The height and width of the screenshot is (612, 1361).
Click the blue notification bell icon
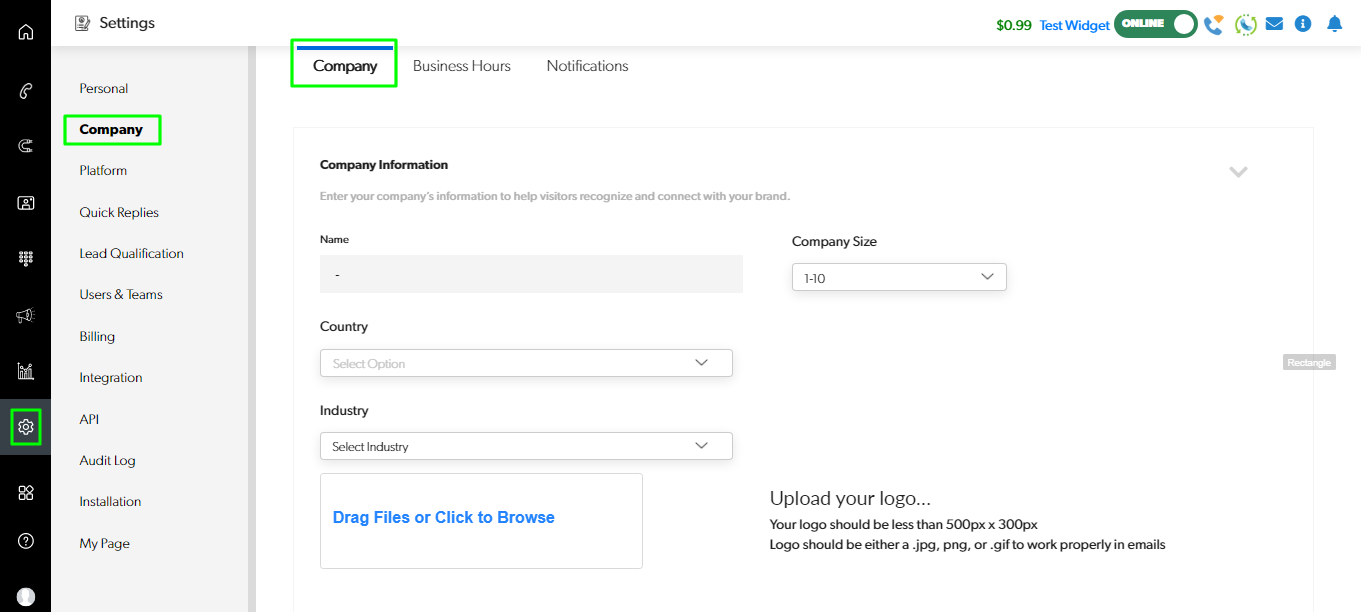[1334, 24]
